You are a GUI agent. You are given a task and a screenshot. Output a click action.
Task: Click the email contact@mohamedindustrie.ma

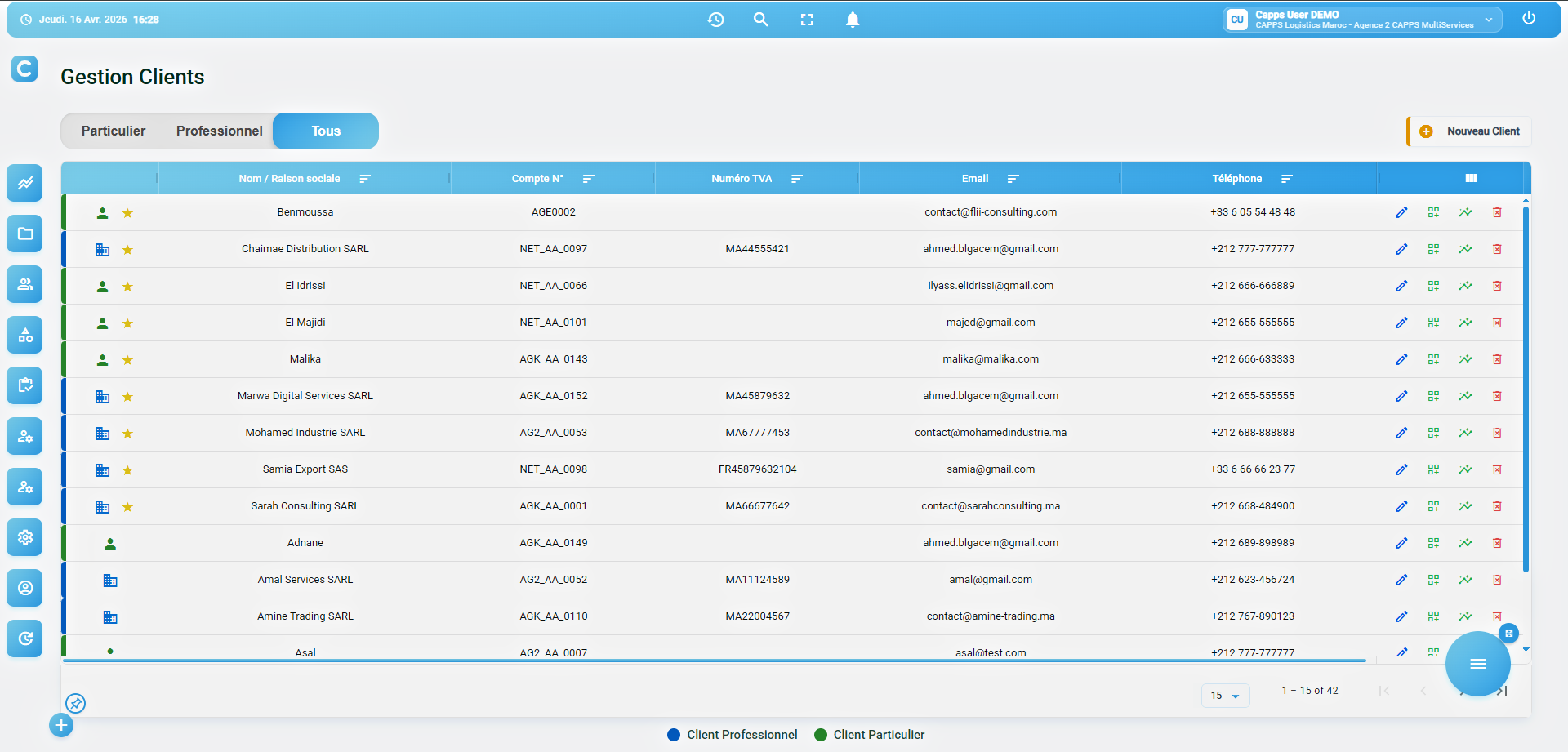tap(991, 433)
